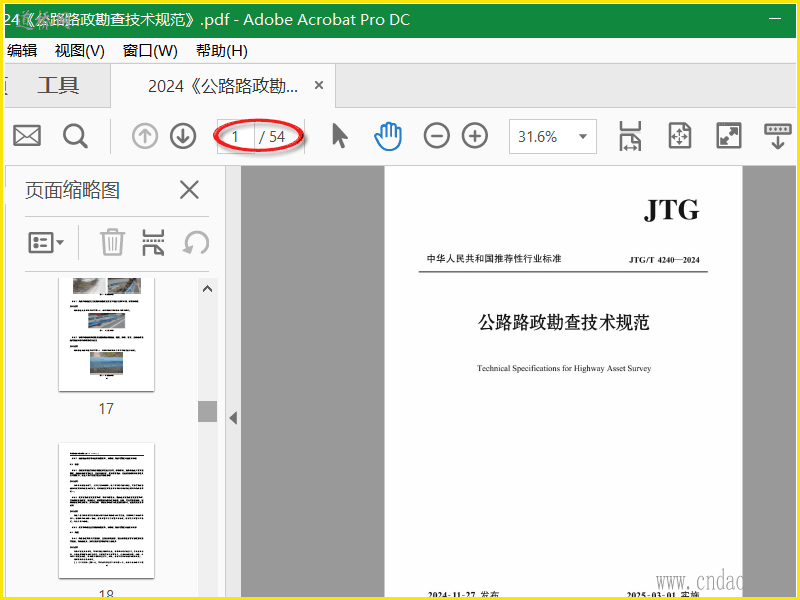This screenshot has height=600, width=800.
Task: Enter full screen mode icon
Action: [x=729, y=136]
